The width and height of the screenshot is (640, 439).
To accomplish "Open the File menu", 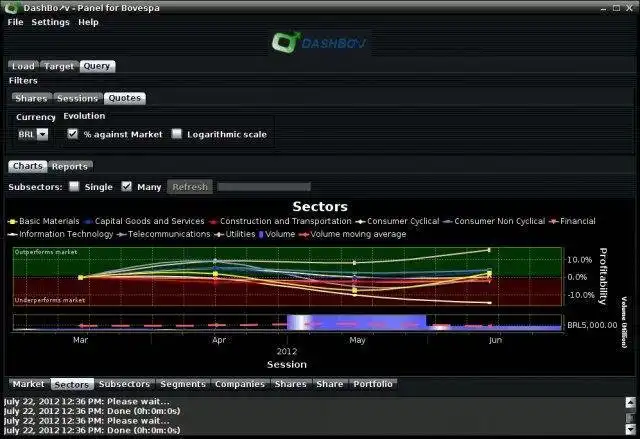I will click(x=16, y=22).
